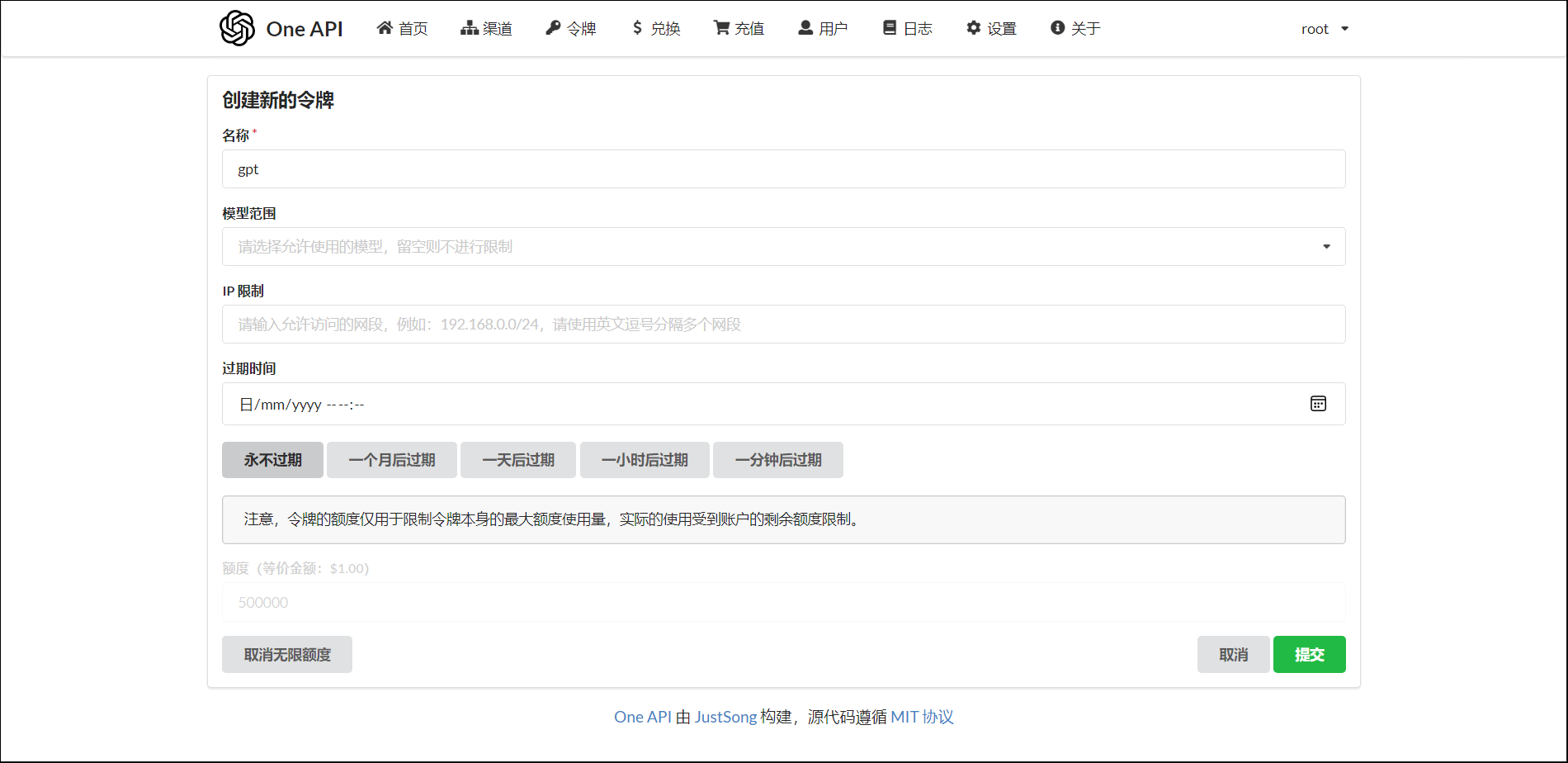Select 永不过期 expiration option
The width and height of the screenshot is (1568, 763).
[x=272, y=460]
